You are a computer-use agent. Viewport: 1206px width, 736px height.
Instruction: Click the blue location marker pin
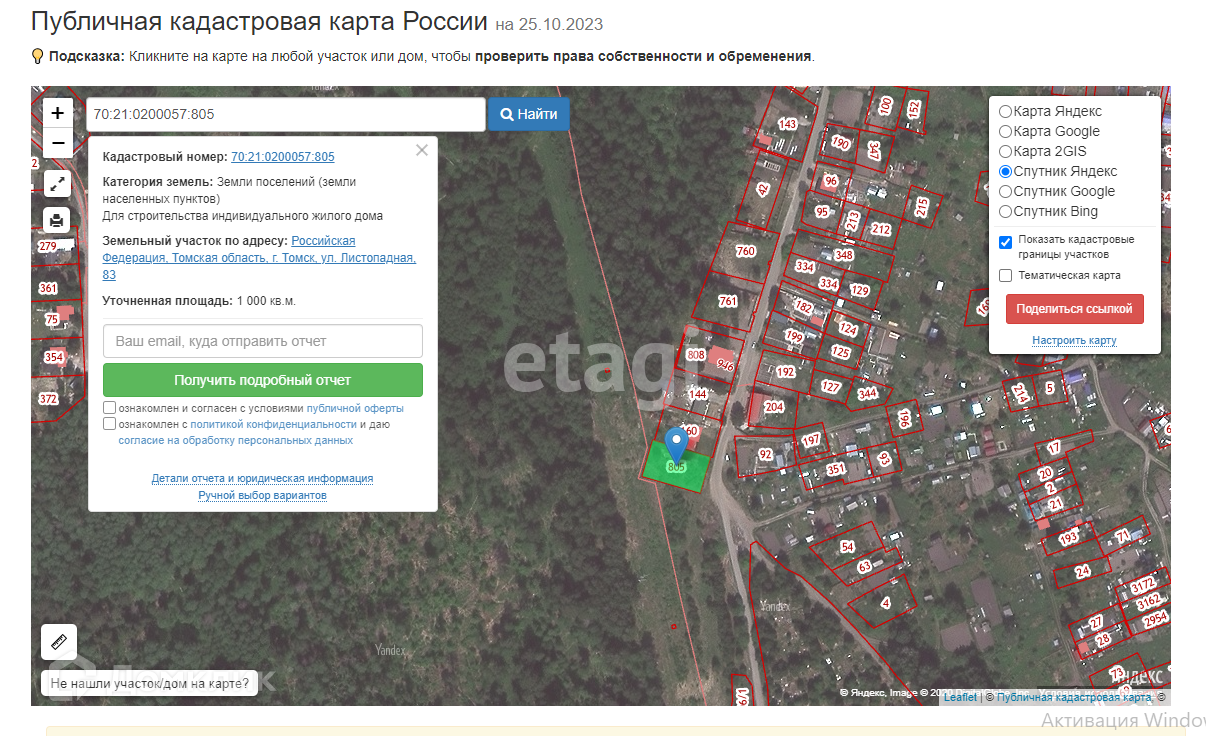[677, 445]
